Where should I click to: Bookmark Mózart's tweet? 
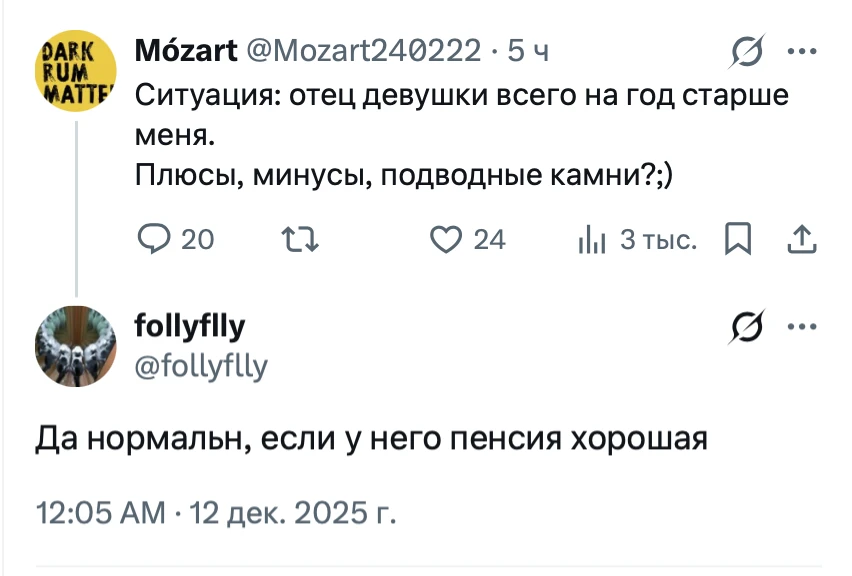(737, 239)
